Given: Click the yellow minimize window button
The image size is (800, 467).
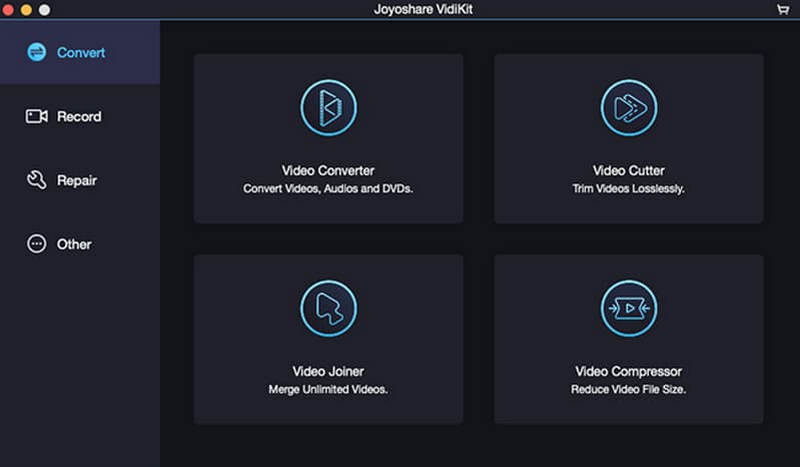Looking at the screenshot, I should (27, 9).
